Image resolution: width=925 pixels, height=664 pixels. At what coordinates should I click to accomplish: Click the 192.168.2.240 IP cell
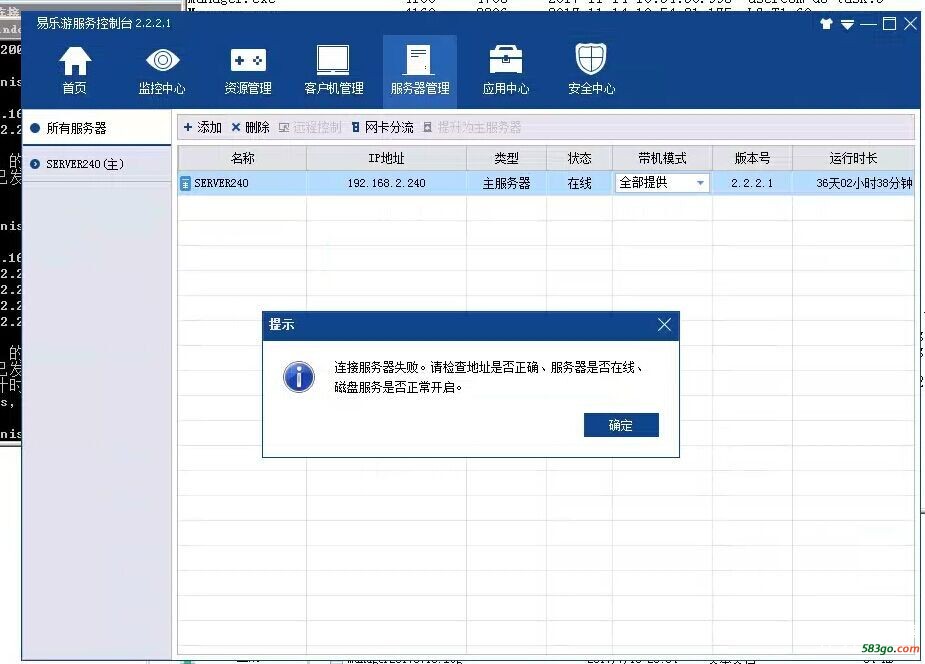(386, 183)
